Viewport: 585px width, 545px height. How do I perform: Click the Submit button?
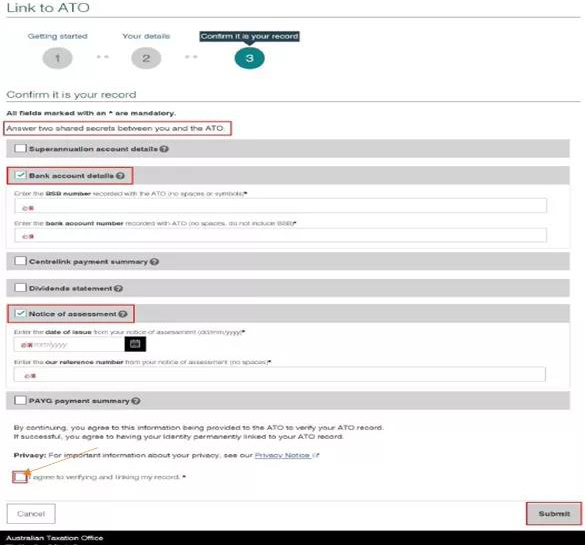(554, 514)
